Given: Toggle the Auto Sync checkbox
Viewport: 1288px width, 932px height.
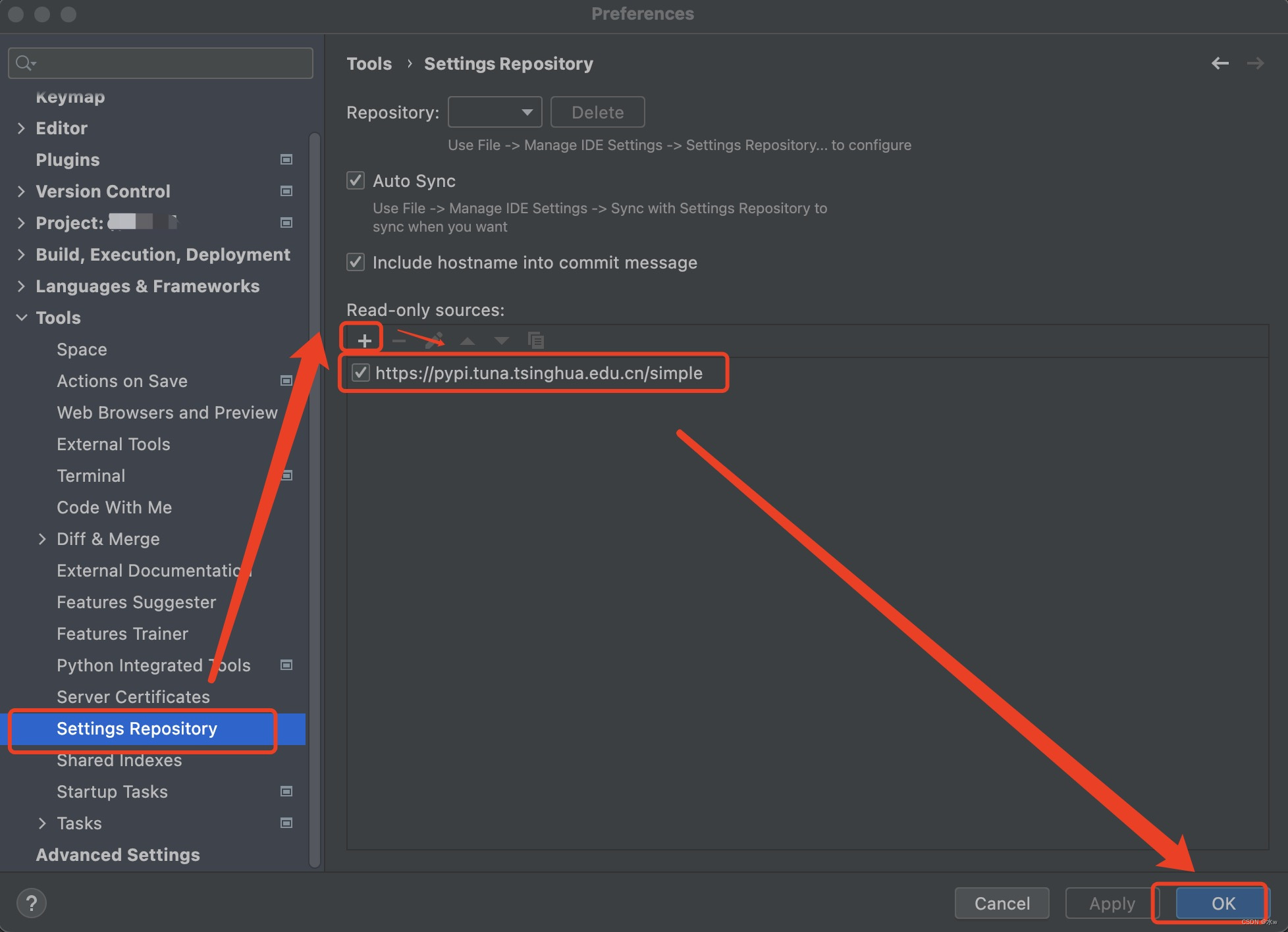Looking at the screenshot, I should (356, 180).
